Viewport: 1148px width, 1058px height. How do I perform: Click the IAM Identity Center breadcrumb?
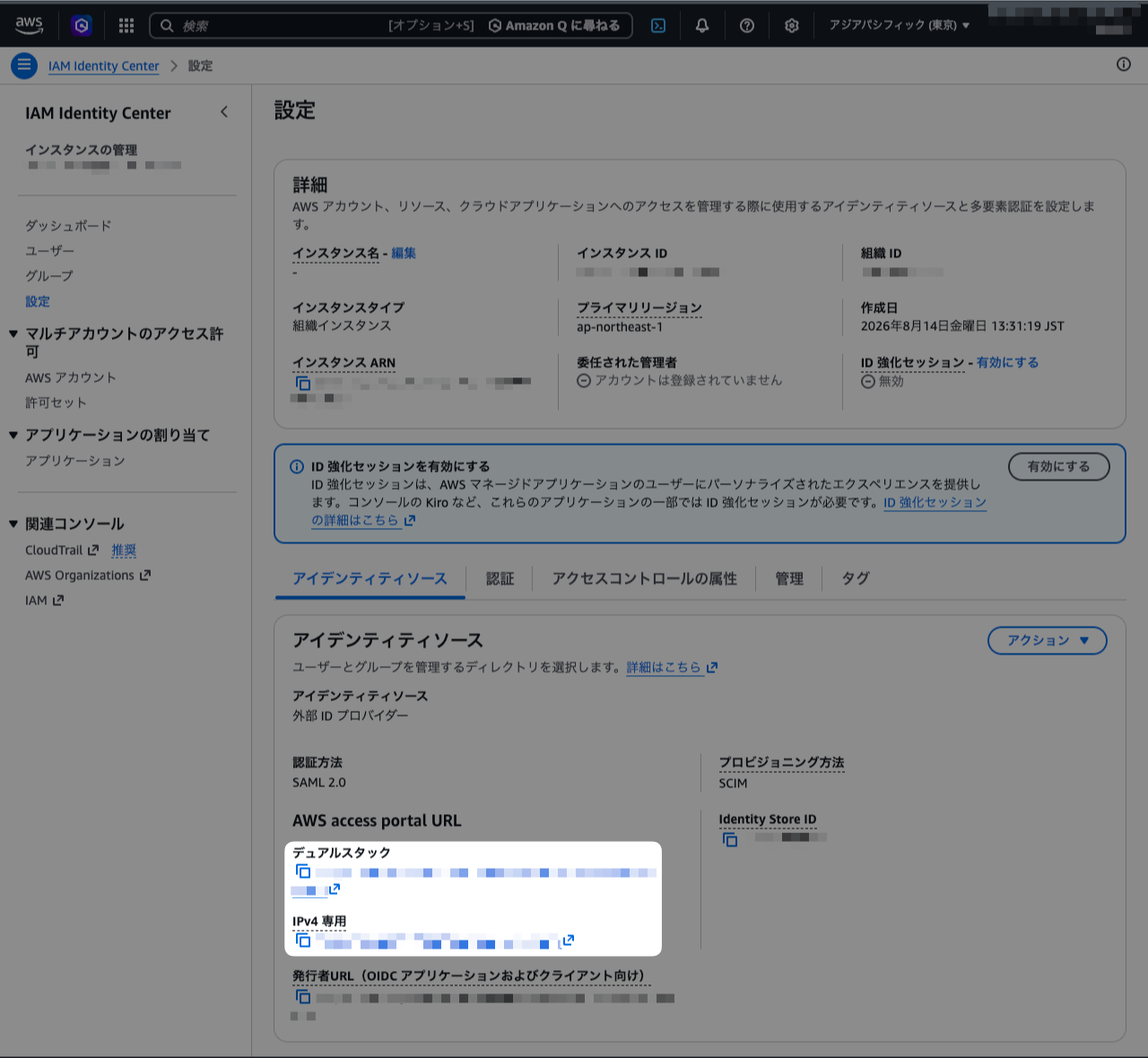pyautogui.click(x=103, y=65)
